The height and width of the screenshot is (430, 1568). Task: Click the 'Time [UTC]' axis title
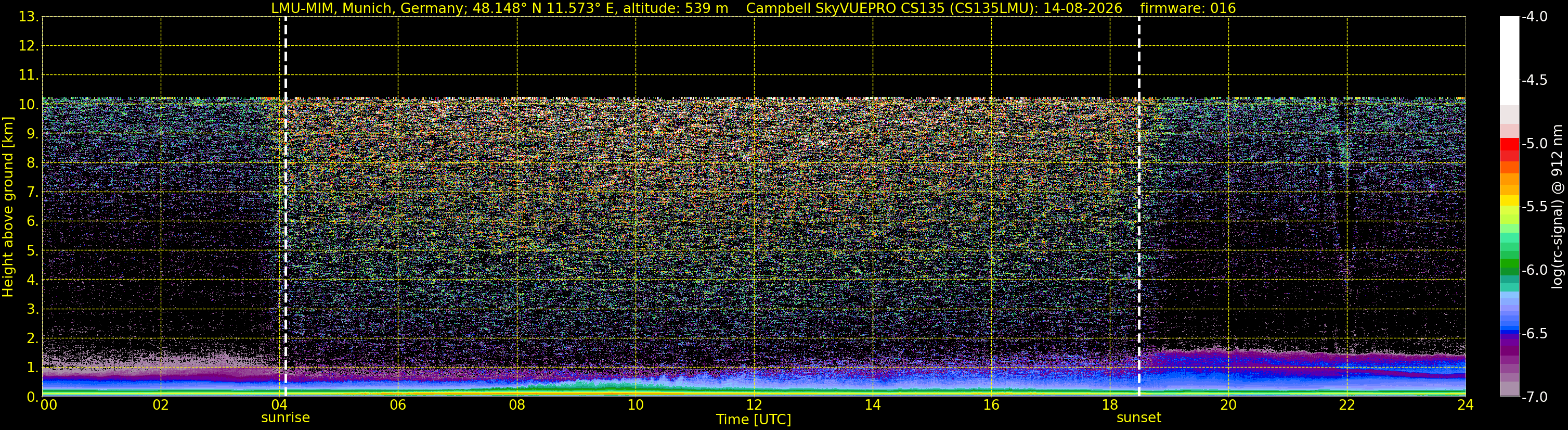pos(754,420)
